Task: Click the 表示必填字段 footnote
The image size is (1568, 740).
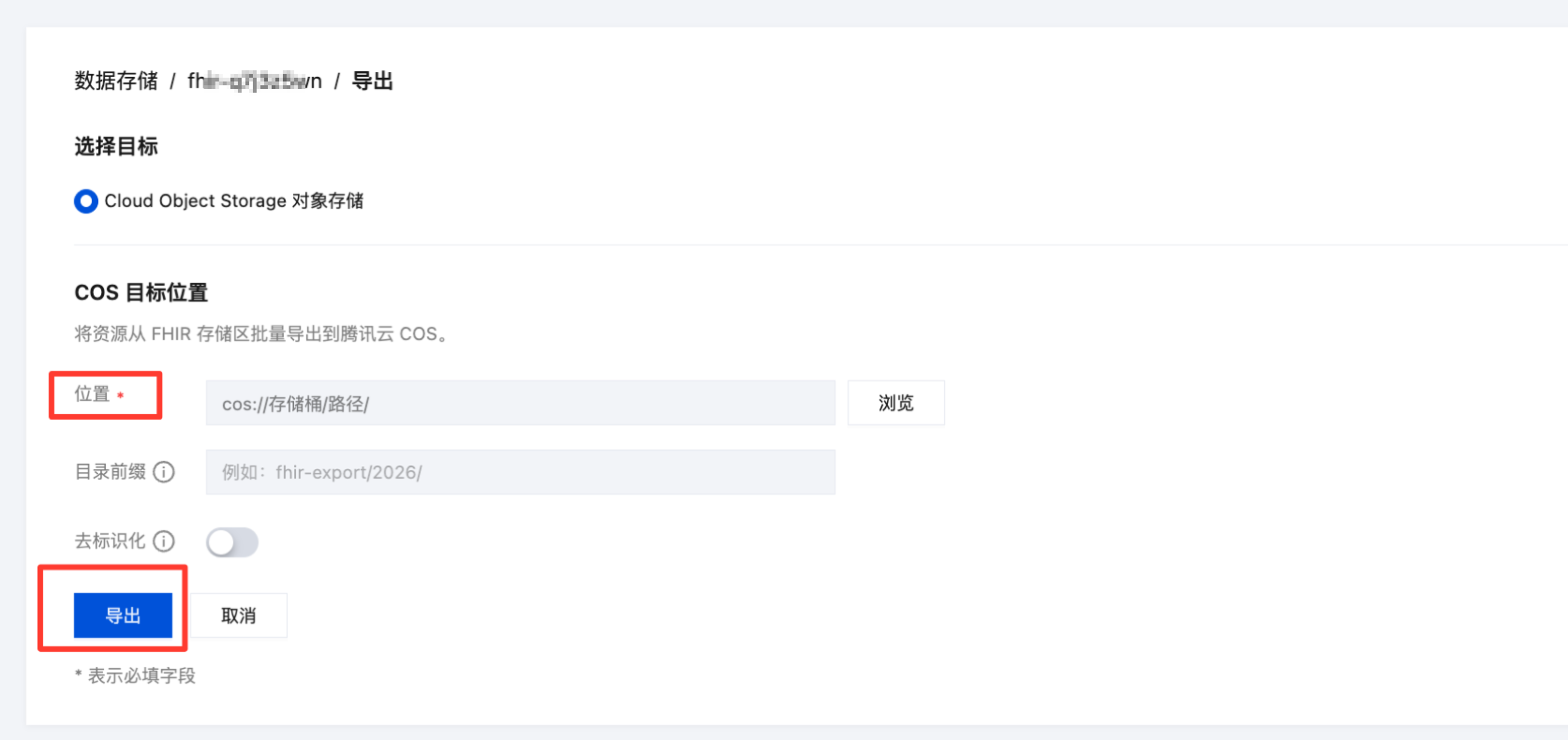Action: 136,675
